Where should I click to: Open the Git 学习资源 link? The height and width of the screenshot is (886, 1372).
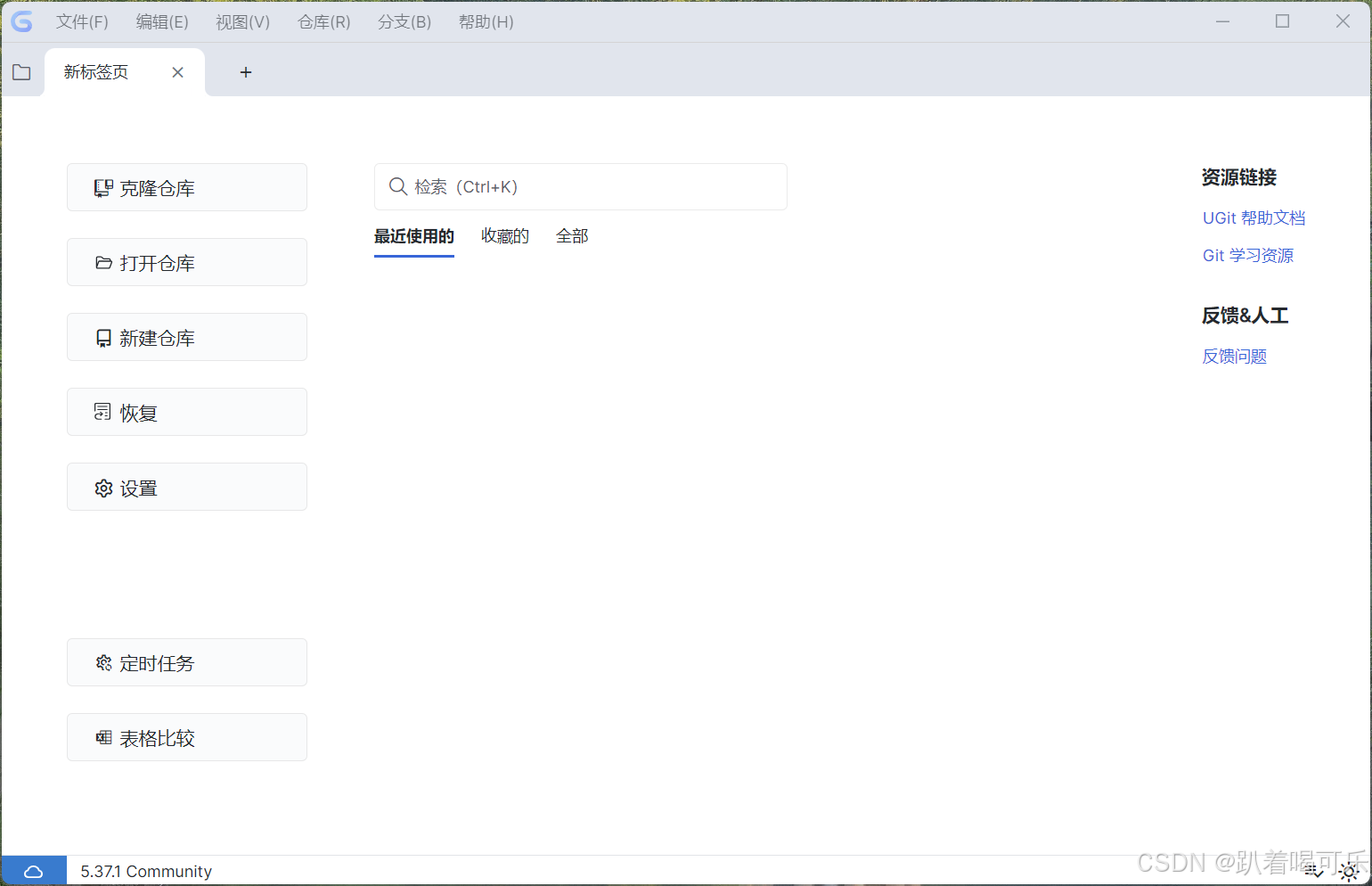[x=1248, y=256]
